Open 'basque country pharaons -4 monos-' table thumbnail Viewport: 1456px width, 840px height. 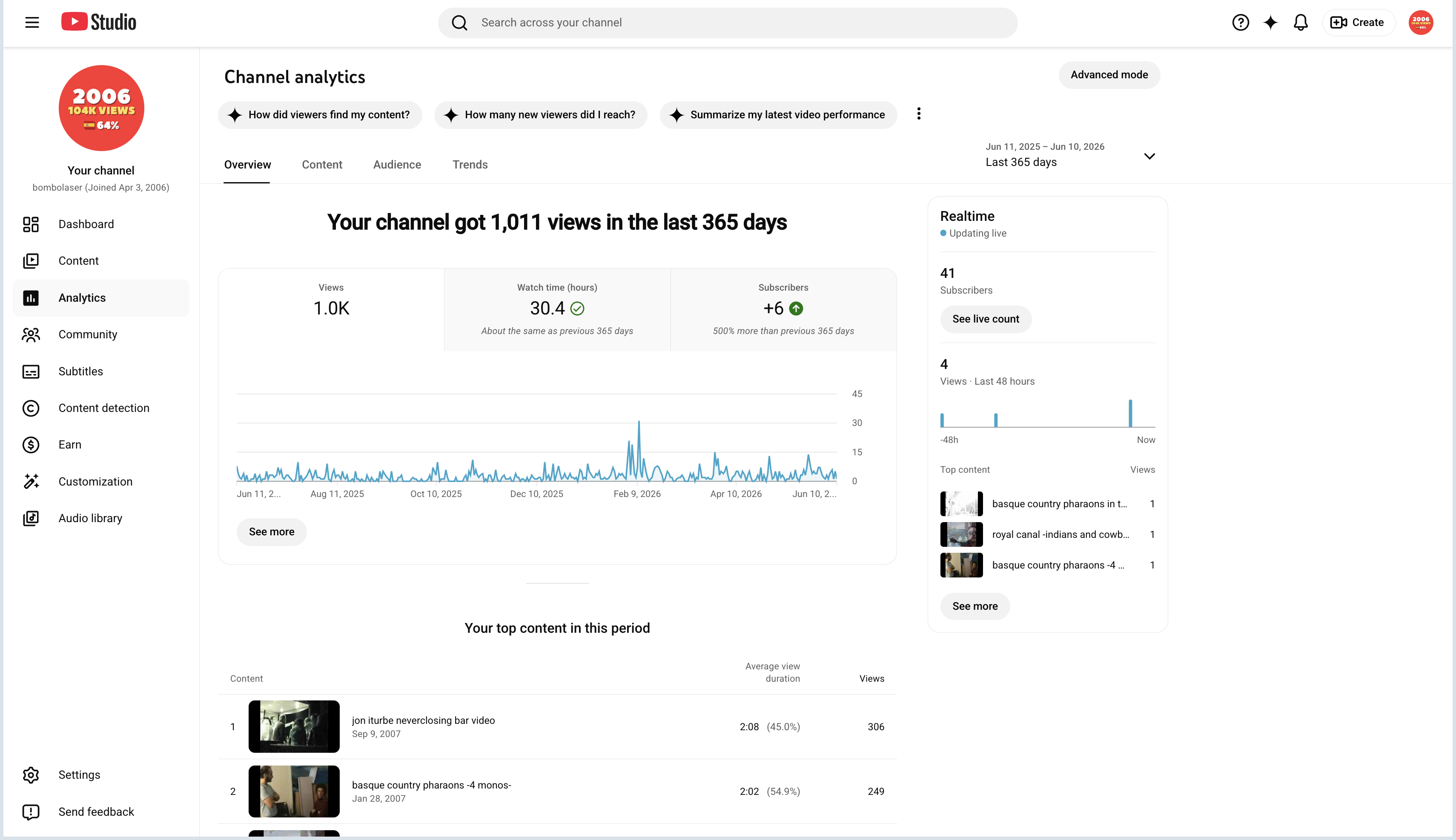tap(294, 791)
